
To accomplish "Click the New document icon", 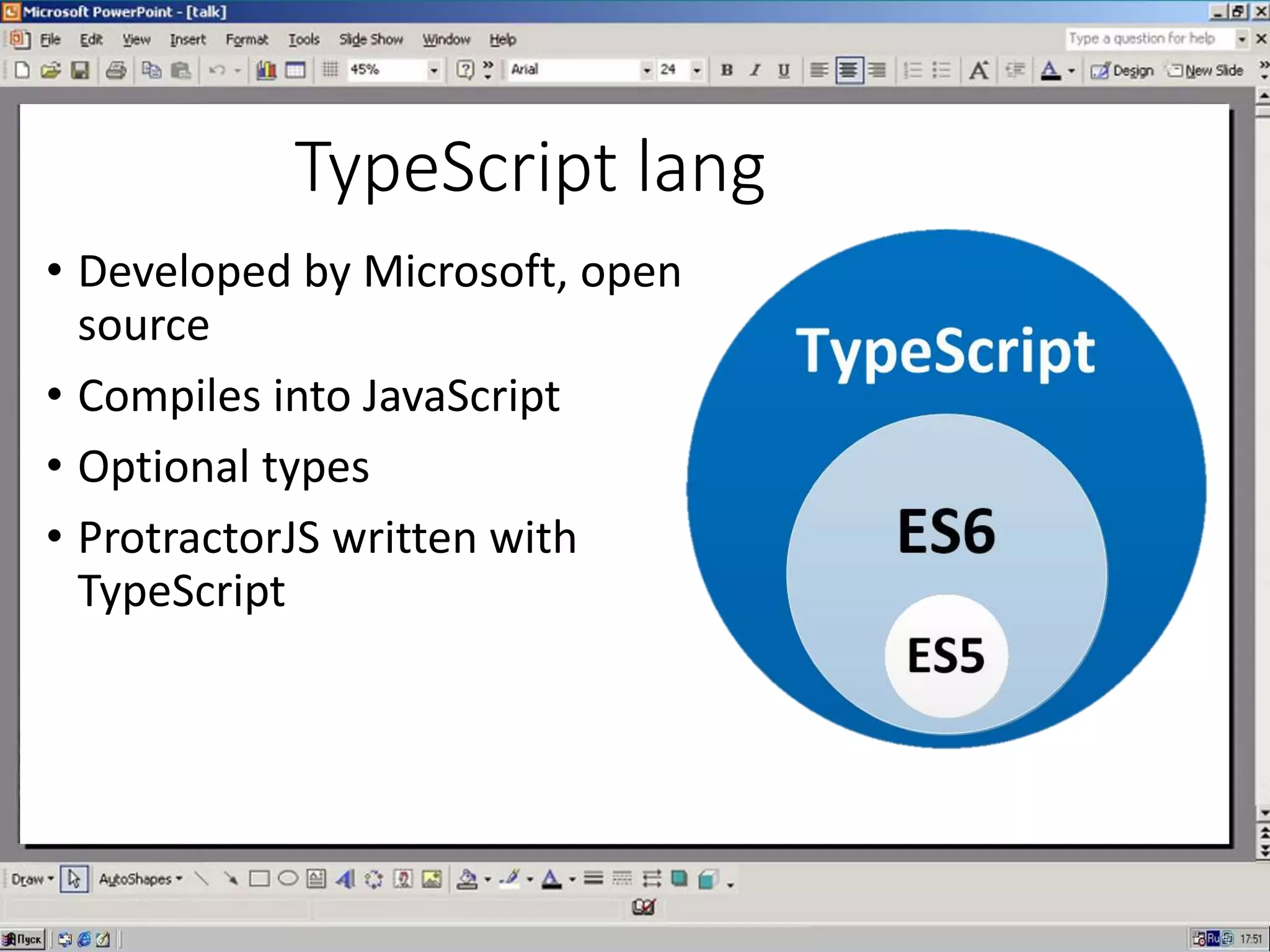I will (x=22, y=70).
